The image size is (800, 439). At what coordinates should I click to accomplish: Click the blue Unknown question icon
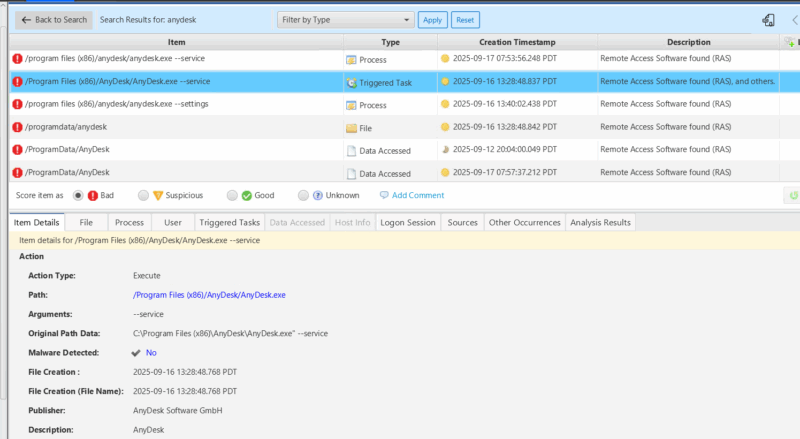pyautogui.click(x=318, y=196)
